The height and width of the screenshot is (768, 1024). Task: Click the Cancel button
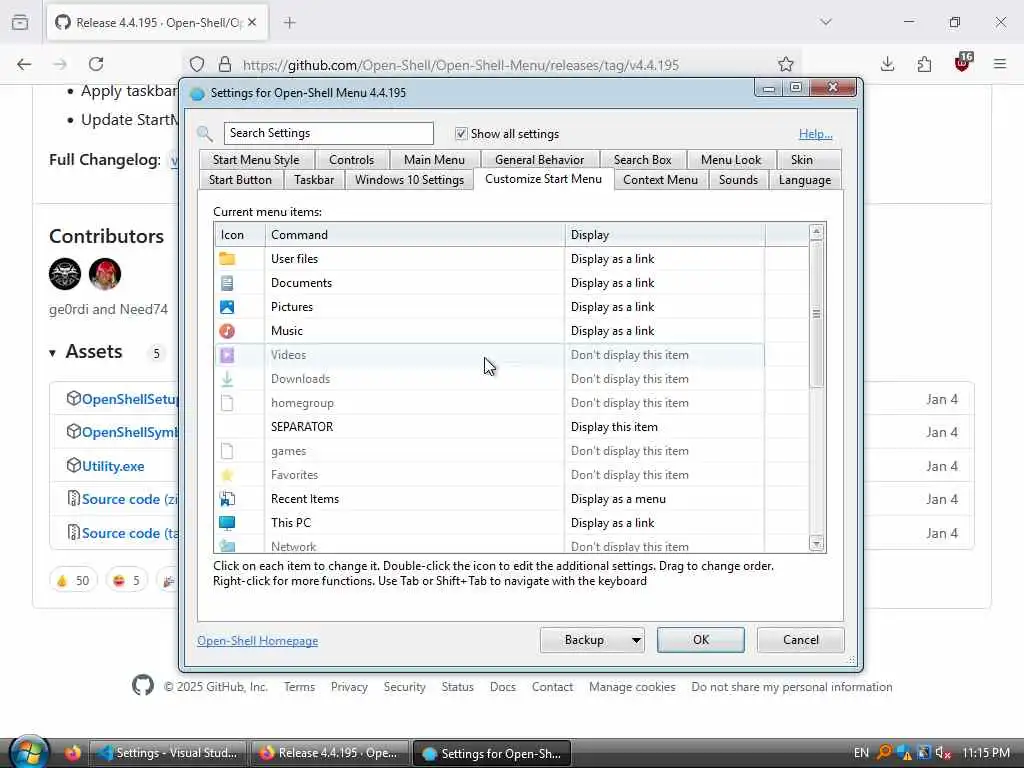[801, 640]
